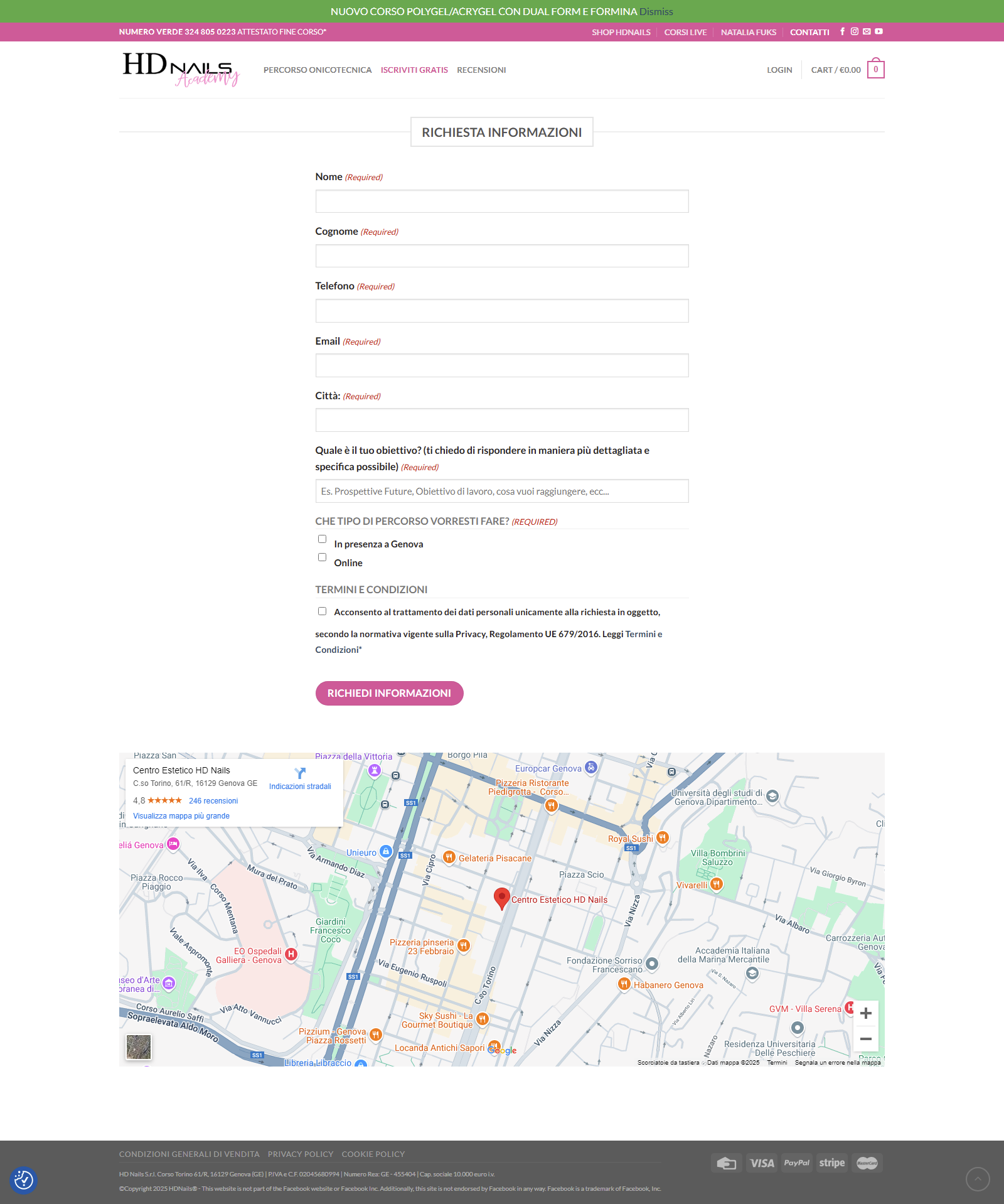Click the Europcar Genova car marker
The width and height of the screenshot is (1004, 1204).
[x=591, y=767]
